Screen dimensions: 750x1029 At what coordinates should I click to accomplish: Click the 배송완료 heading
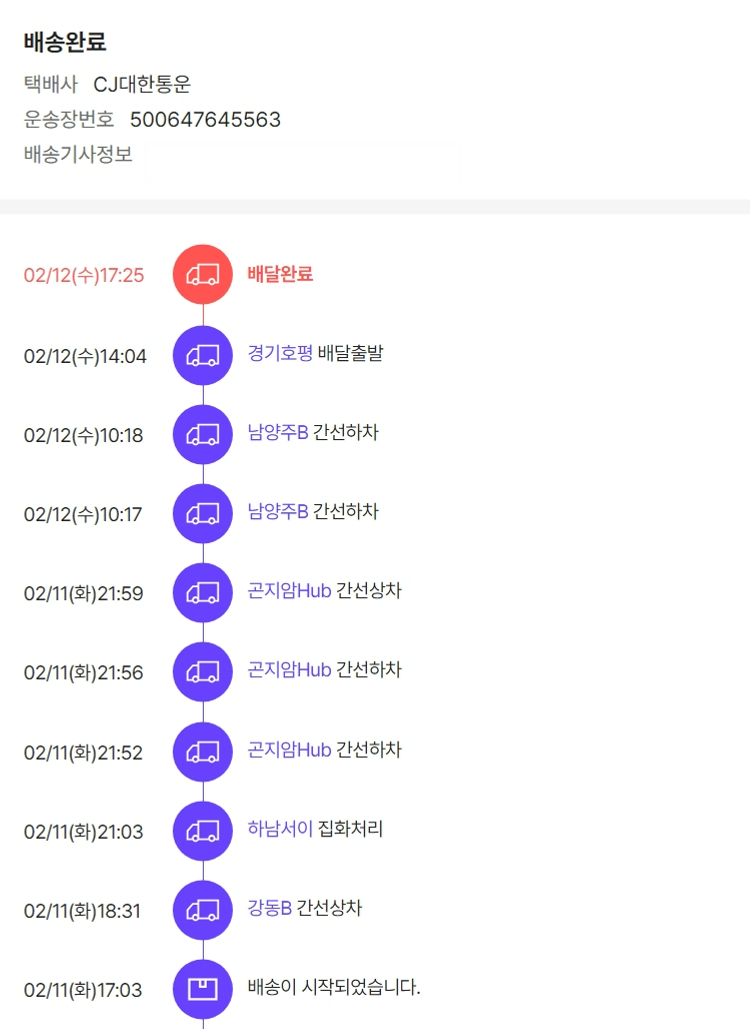[x=65, y=43]
